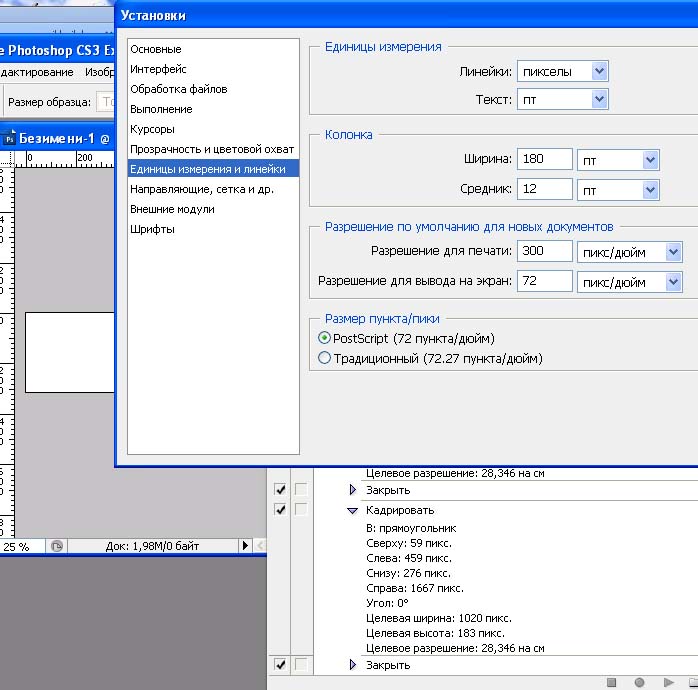Open the Редактирование menu in Photoshop

tap(37, 72)
